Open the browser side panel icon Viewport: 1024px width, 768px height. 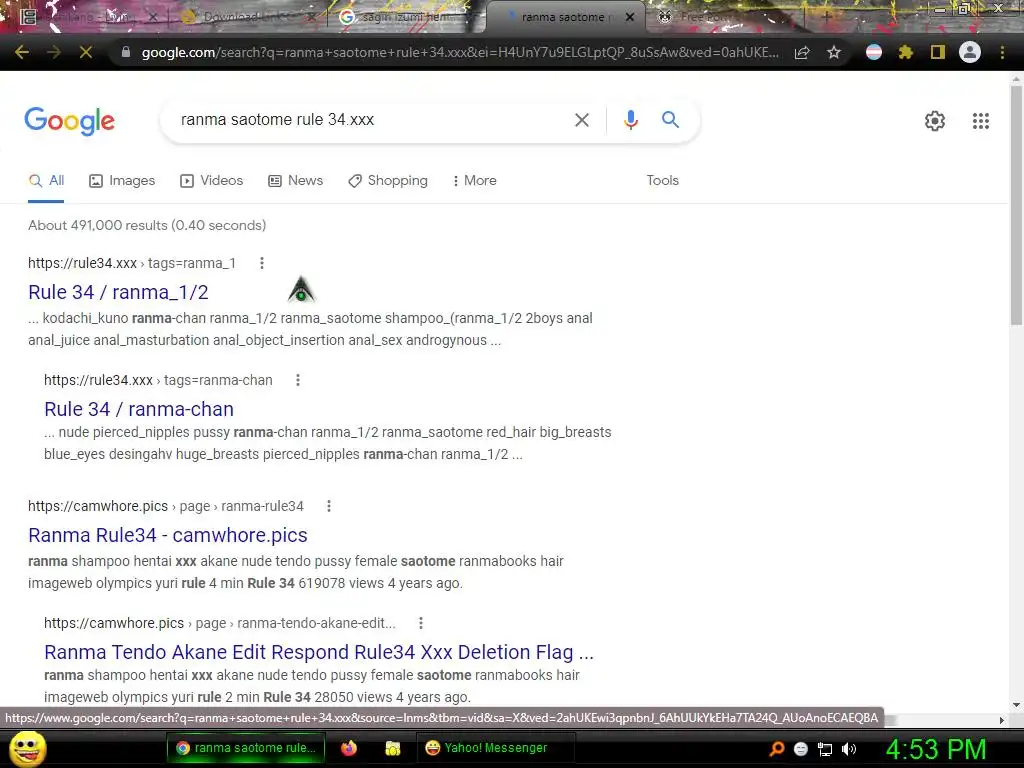tap(938, 52)
